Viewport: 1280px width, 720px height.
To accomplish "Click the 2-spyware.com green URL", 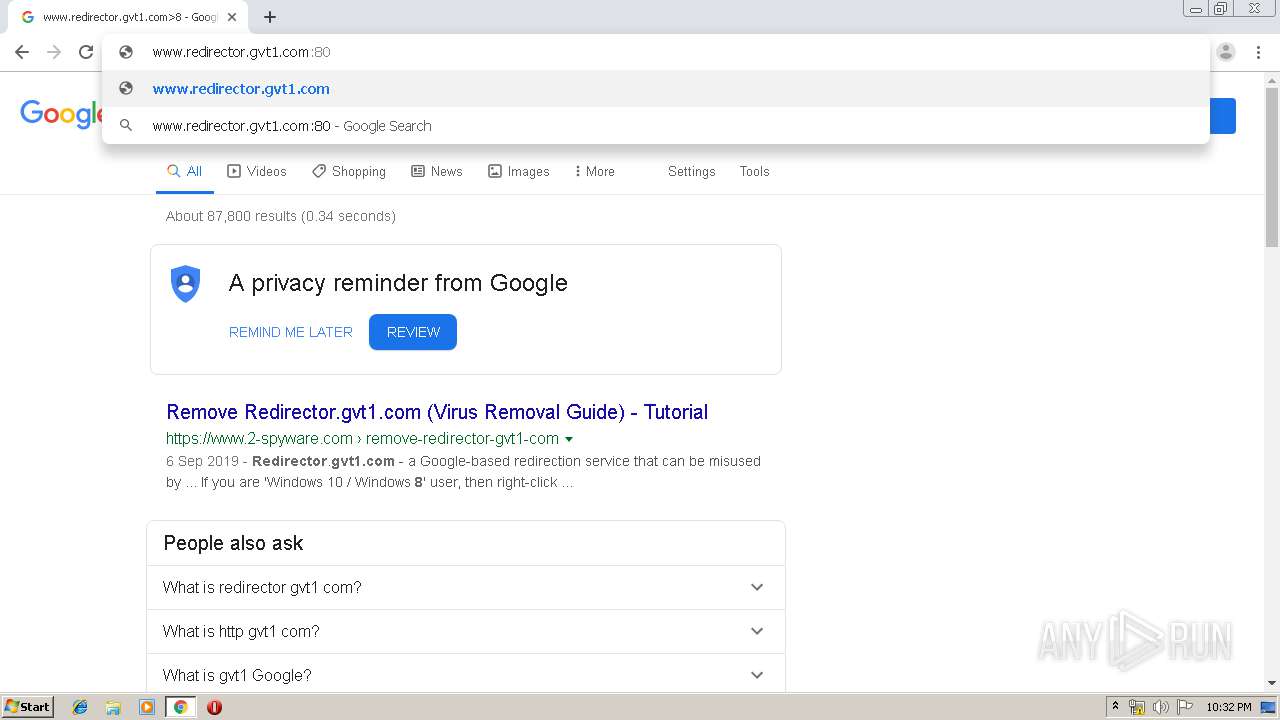I will (362, 438).
